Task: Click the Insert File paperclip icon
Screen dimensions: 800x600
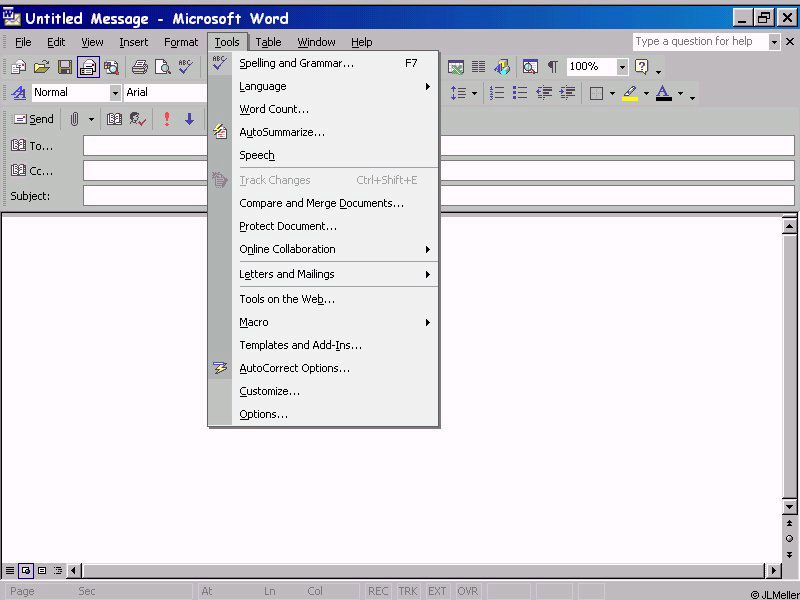Action: [x=74, y=119]
